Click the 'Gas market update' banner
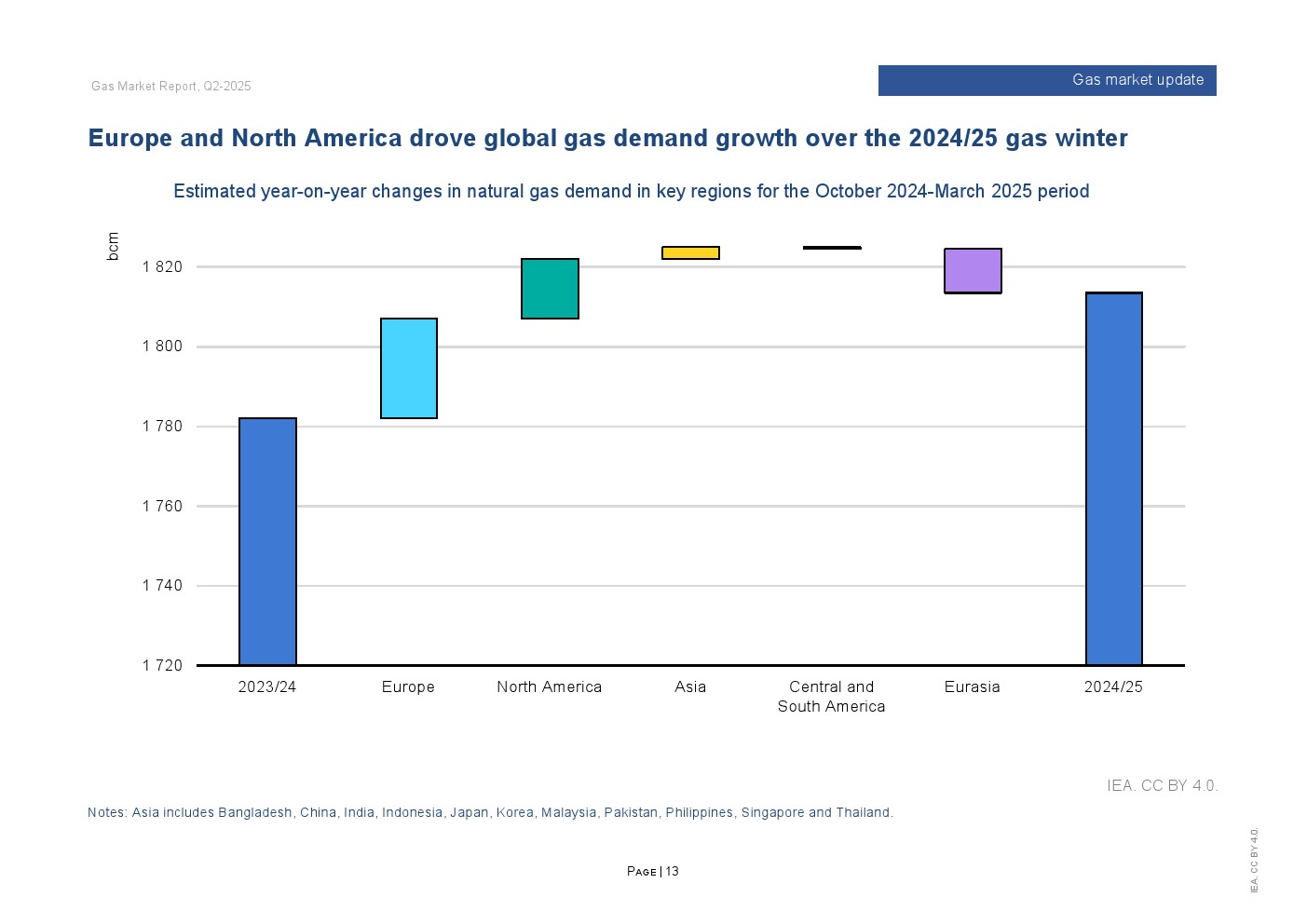The width and height of the screenshot is (1307, 924). 1046,80
